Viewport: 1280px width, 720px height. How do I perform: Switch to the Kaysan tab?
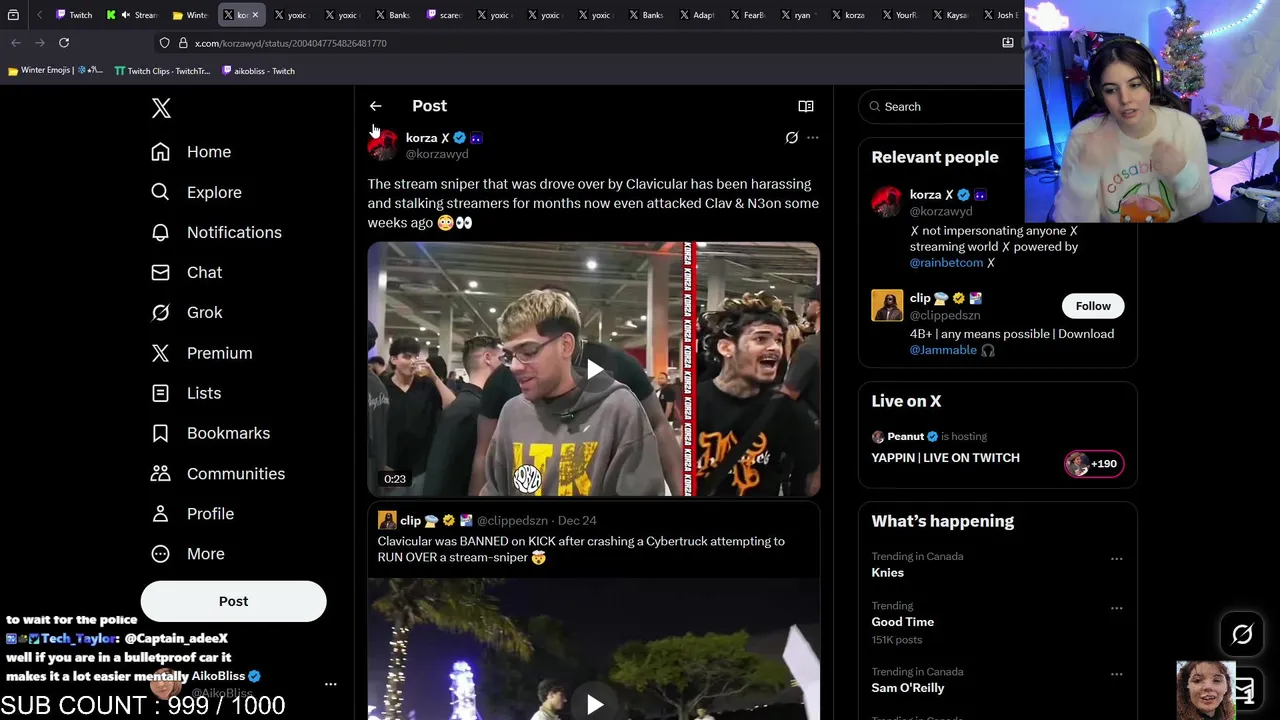coord(950,15)
